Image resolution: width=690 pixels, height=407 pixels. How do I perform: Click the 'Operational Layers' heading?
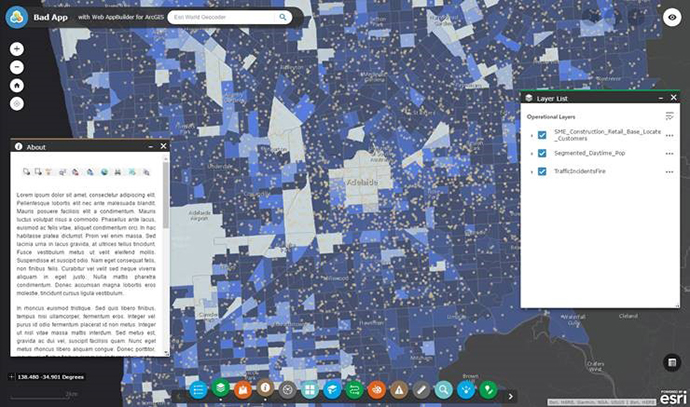[x=551, y=117]
